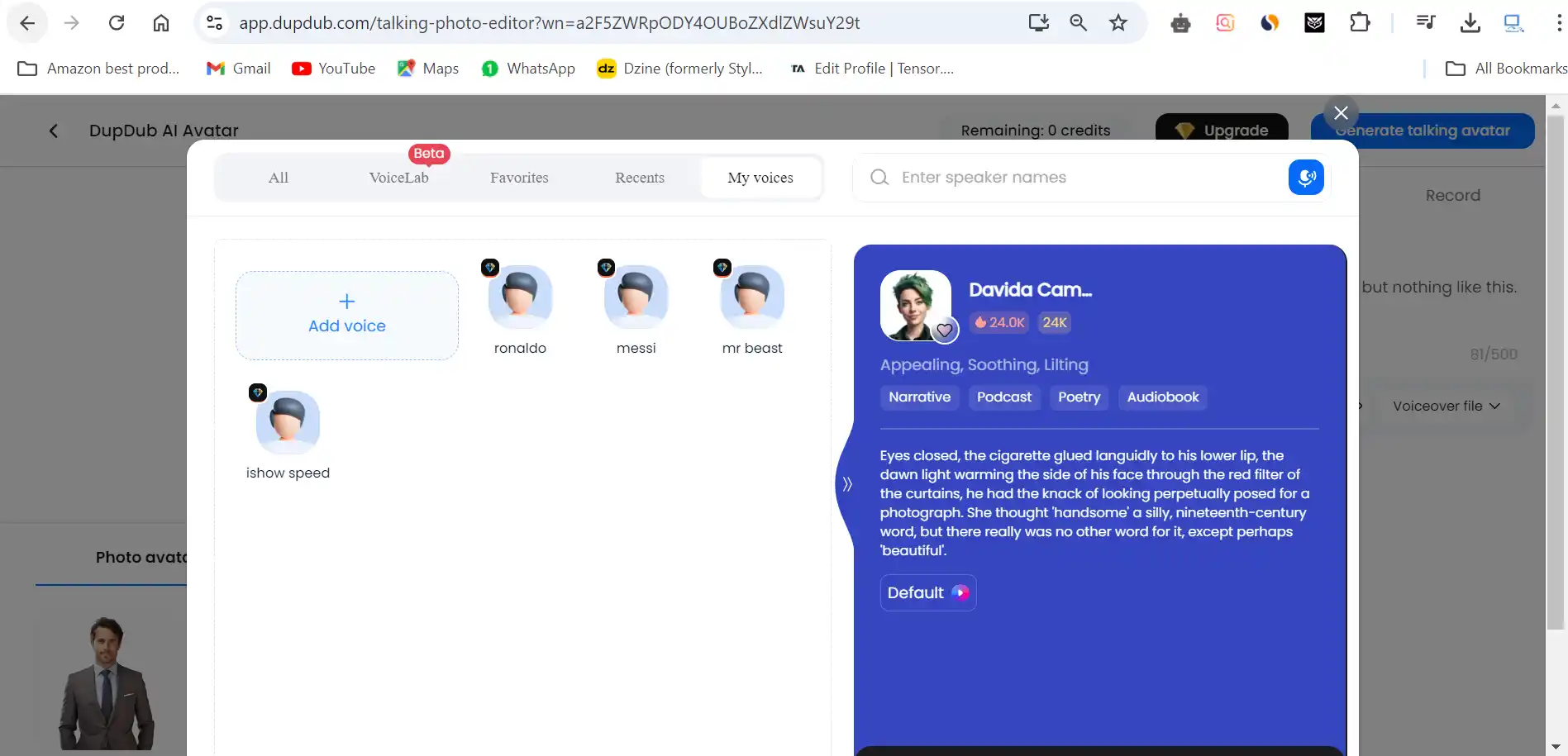Click premium diamond badge on mr beast
Screen dimensions: 1568x756
pyautogui.click(x=722, y=268)
